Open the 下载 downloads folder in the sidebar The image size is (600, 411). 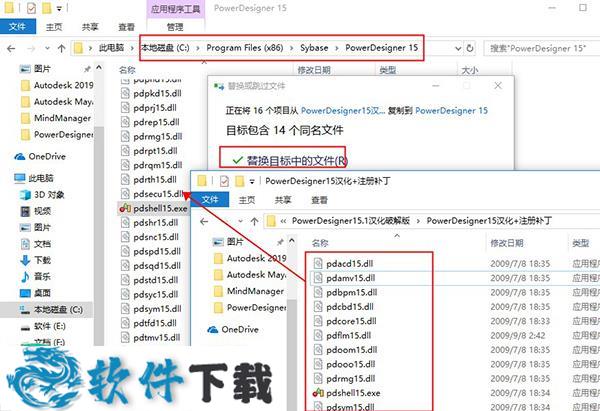coord(42,260)
